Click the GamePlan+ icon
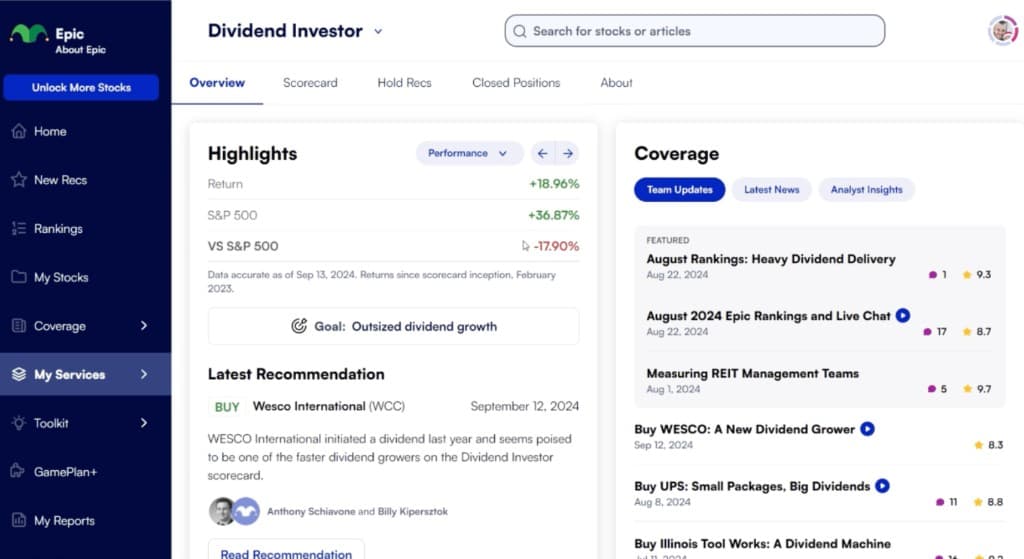The image size is (1024, 559). coord(18,471)
